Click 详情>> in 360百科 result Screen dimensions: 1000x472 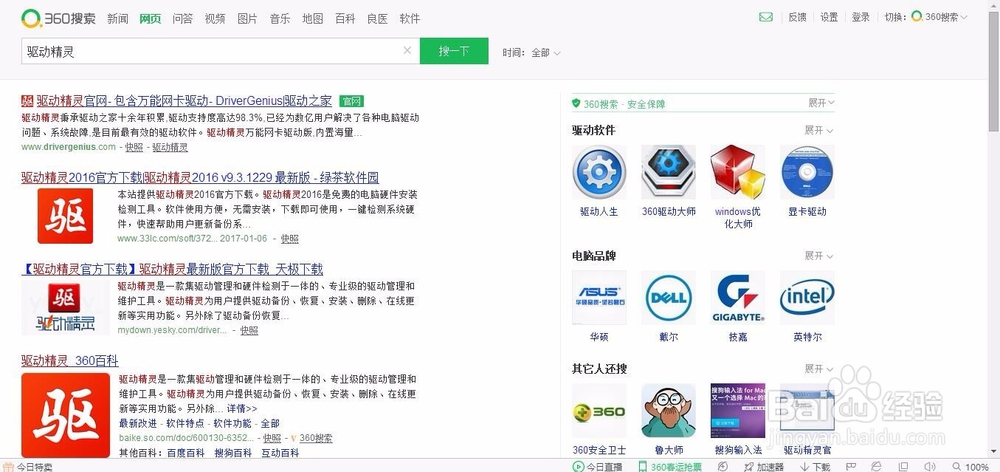(242, 408)
